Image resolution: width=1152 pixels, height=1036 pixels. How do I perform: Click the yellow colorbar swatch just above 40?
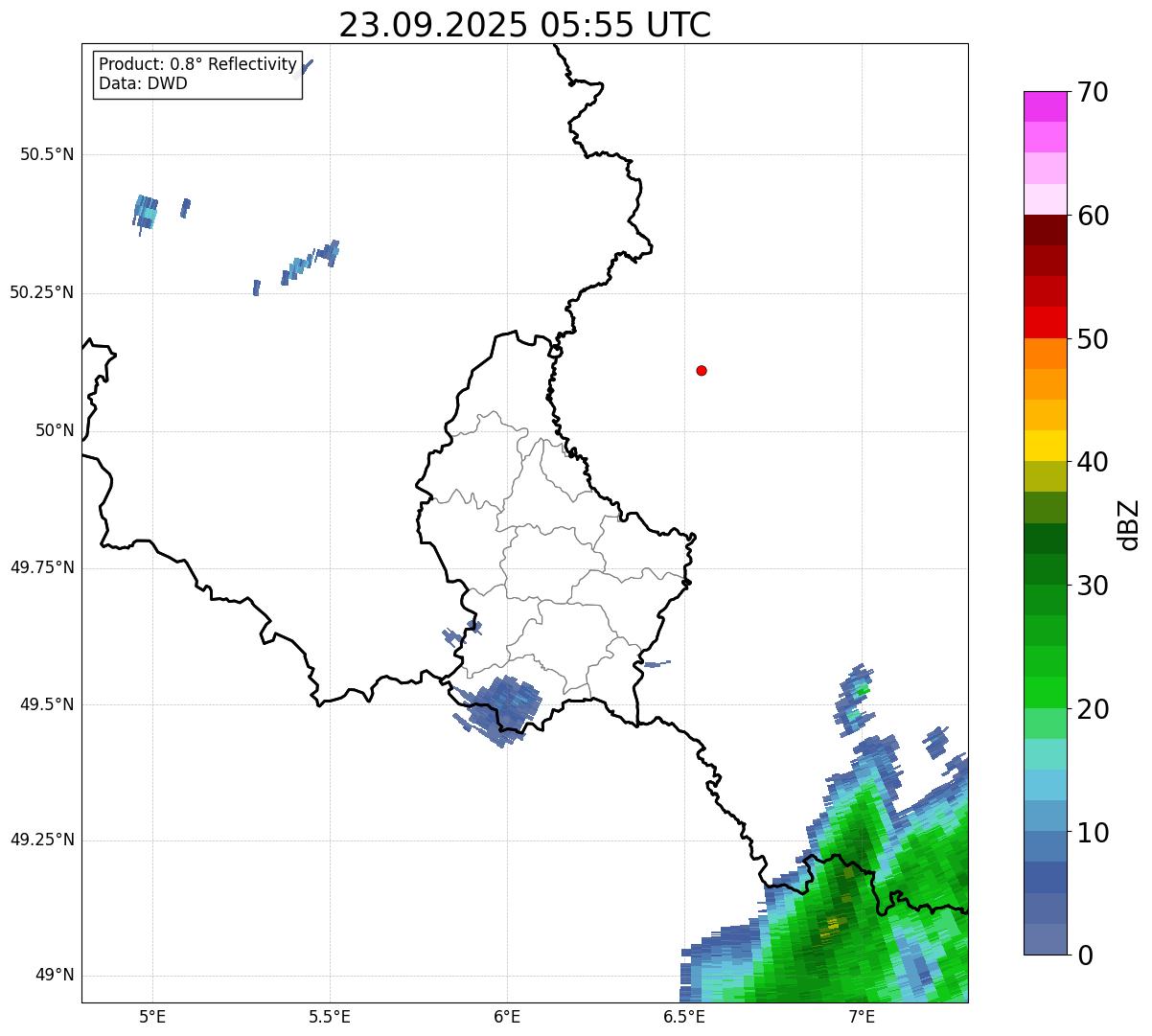(1045, 446)
